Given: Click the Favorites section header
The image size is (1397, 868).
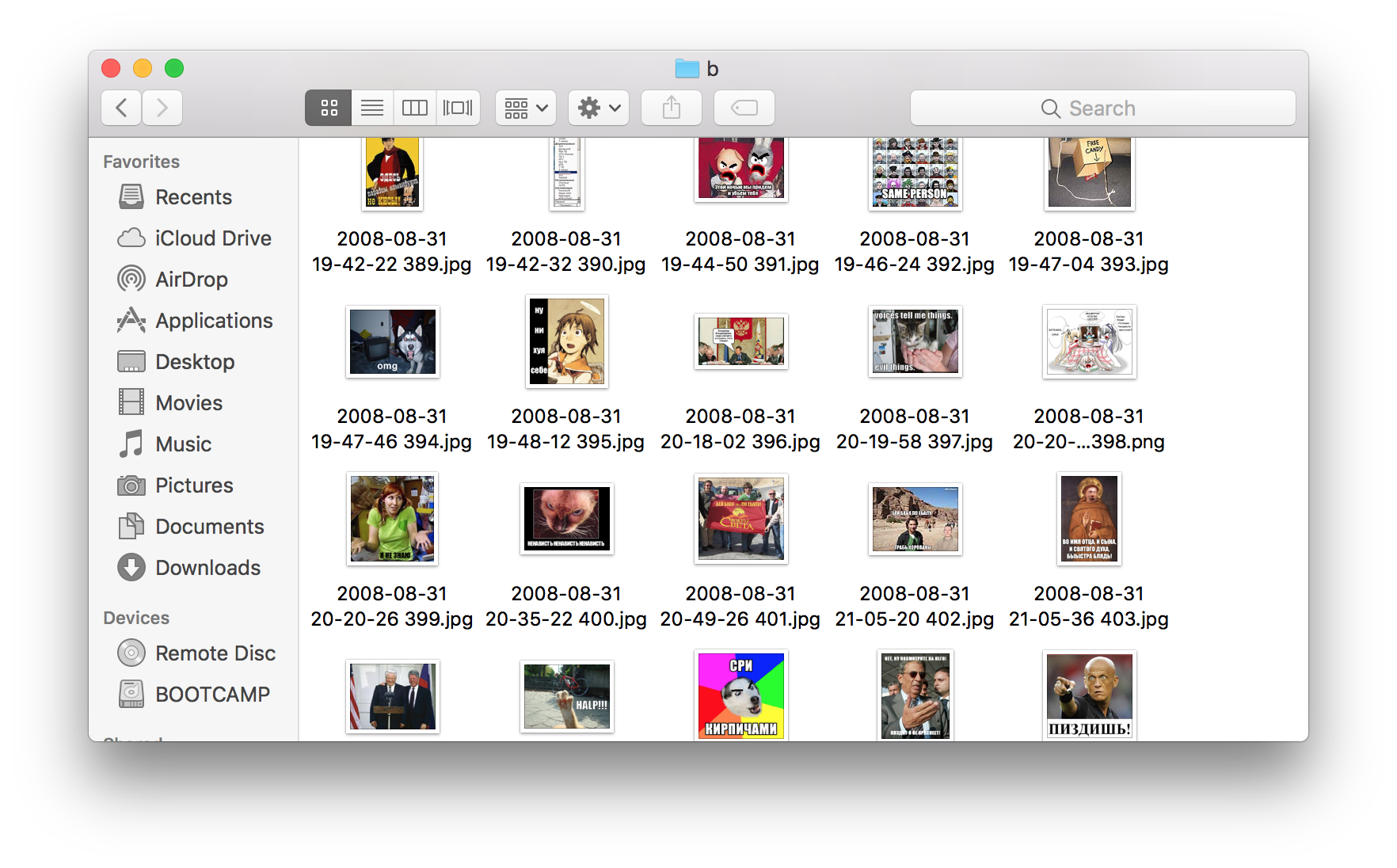Looking at the screenshot, I should click(142, 162).
